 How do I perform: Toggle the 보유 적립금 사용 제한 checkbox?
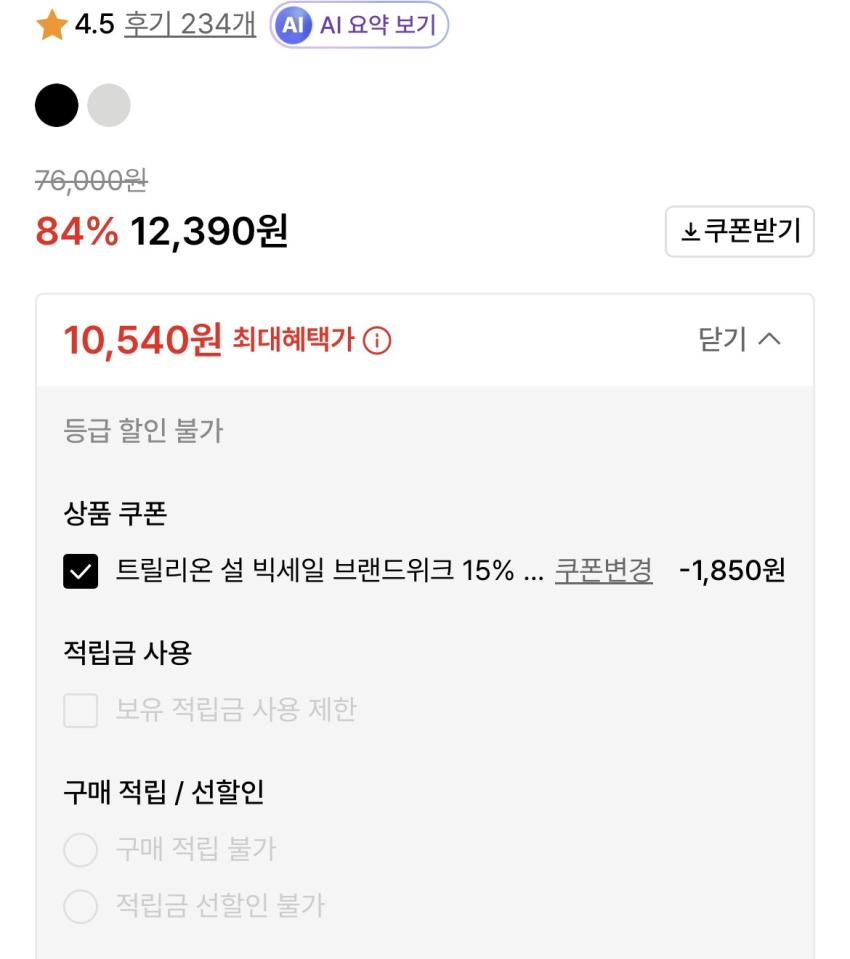point(81,711)
